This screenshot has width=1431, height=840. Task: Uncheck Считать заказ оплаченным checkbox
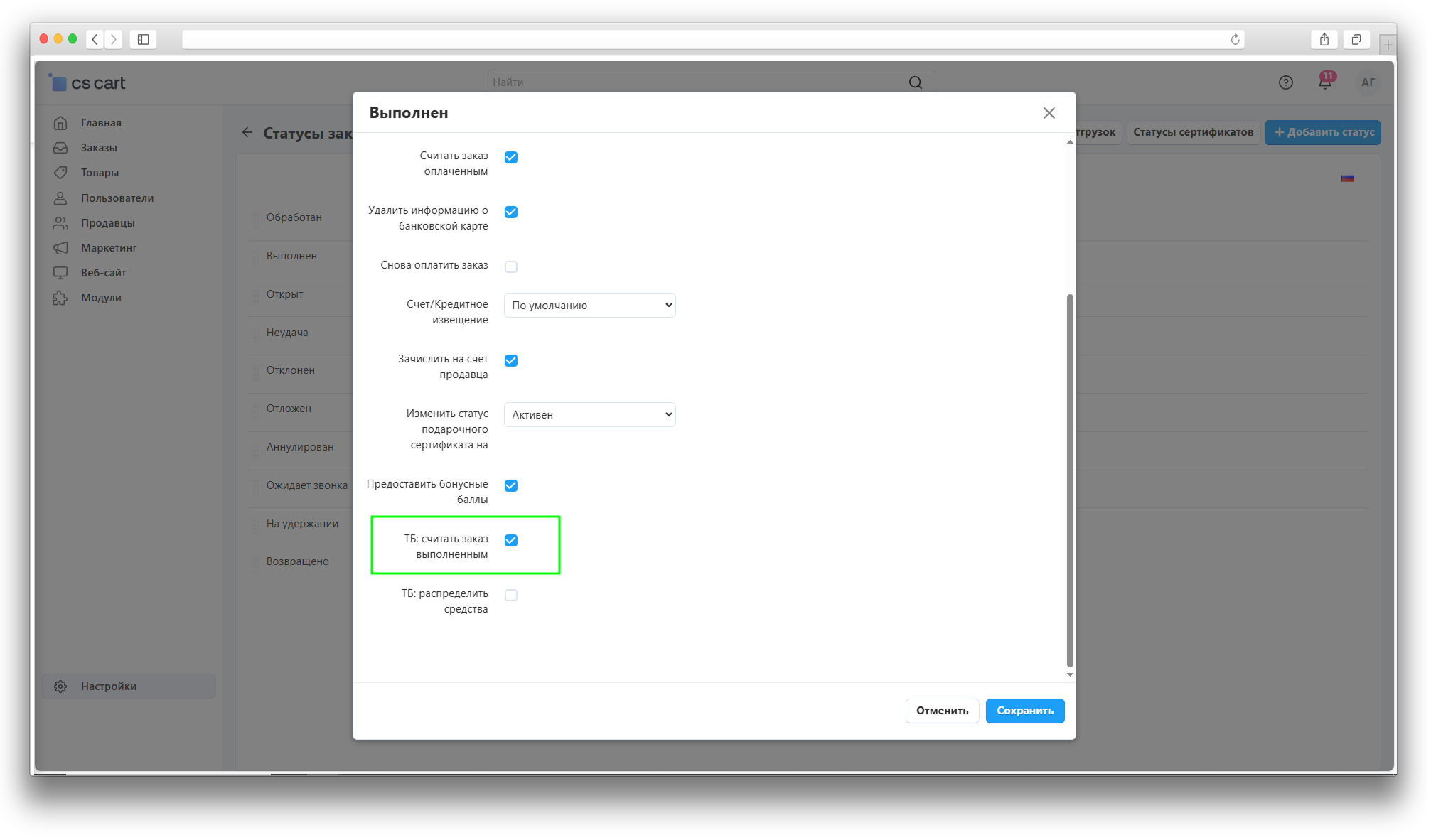(x=510, y=157)
